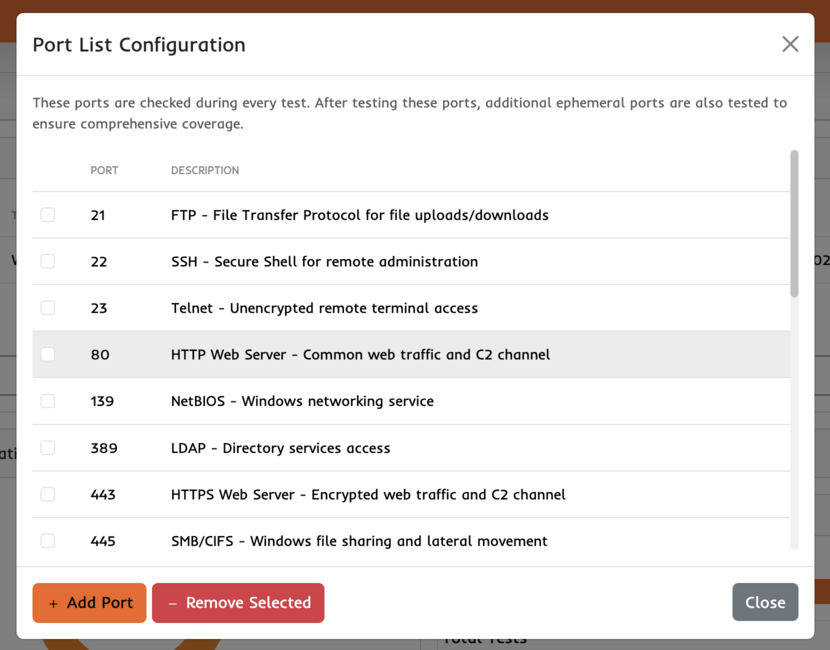
Task: Mark the checkbox for port 139 NetBIOS
Action: 48,401
